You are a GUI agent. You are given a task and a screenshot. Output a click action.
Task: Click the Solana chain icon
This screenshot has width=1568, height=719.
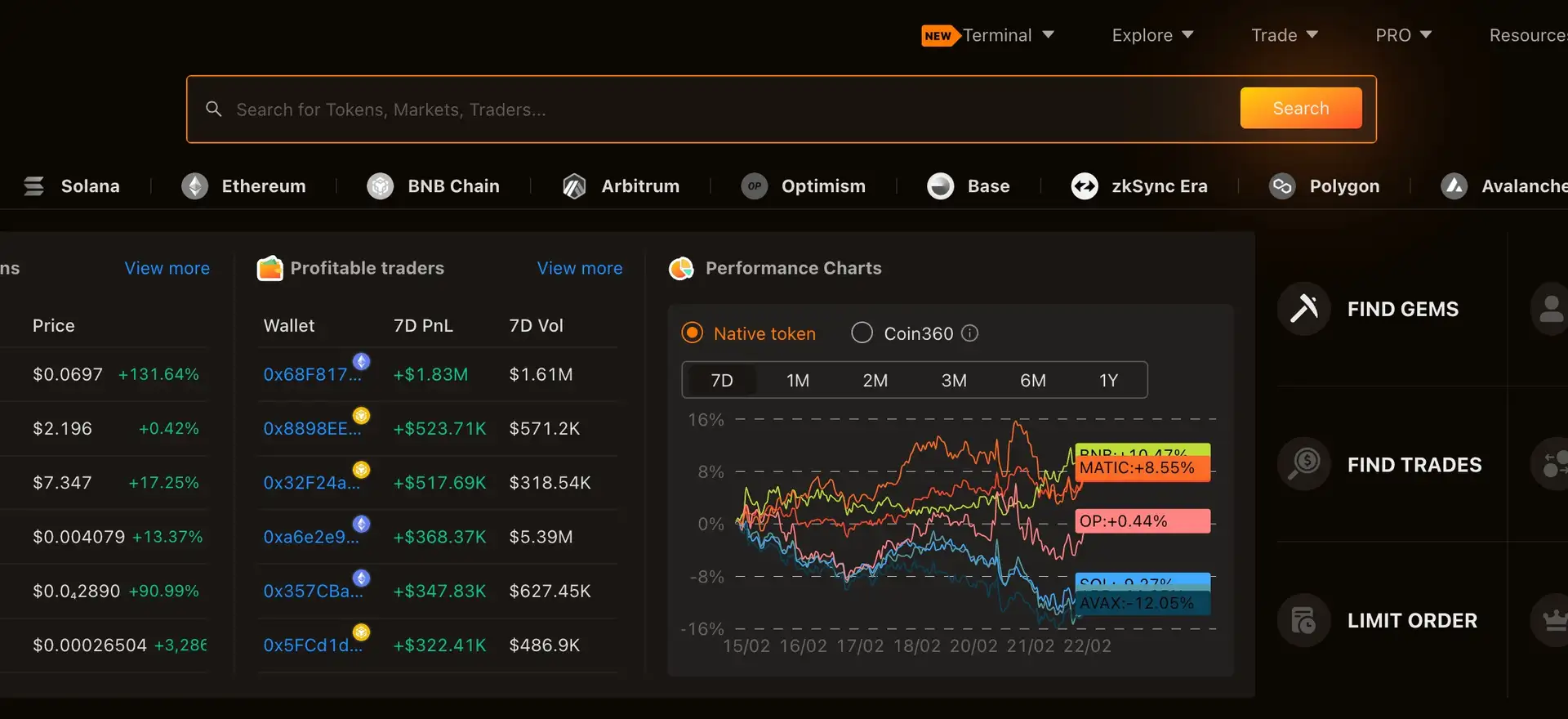point(33,186)
